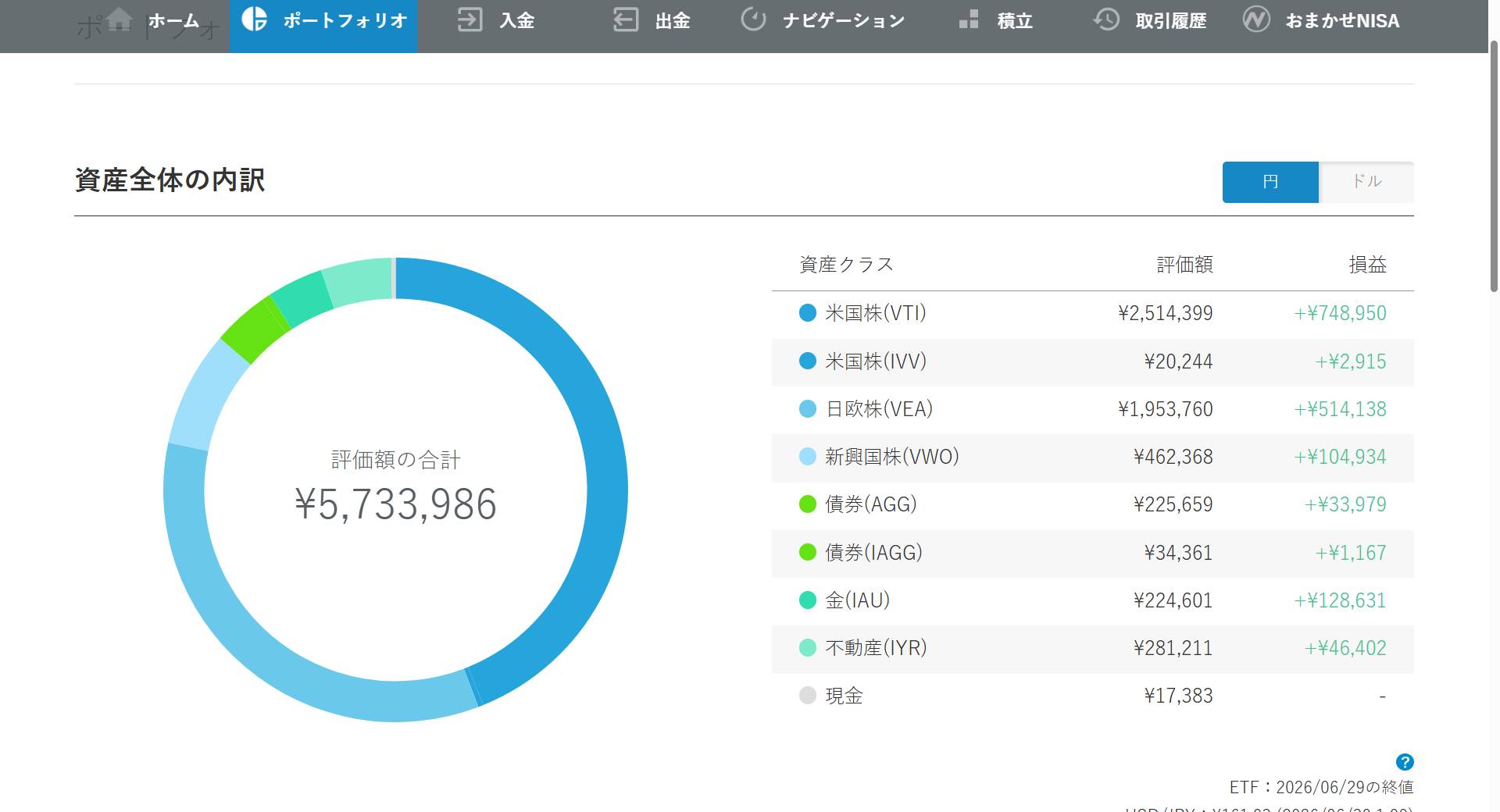Viewport: 1500px width, 812px height.
Task: Click the green bond segment of donut chart
Action: pyautogui.click(x=254, y=331)
